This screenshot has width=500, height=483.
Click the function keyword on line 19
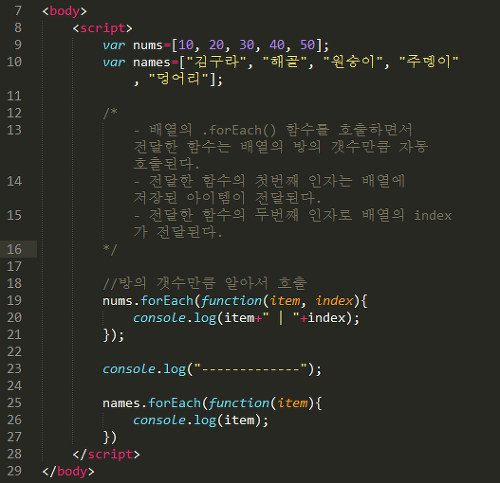231,301
